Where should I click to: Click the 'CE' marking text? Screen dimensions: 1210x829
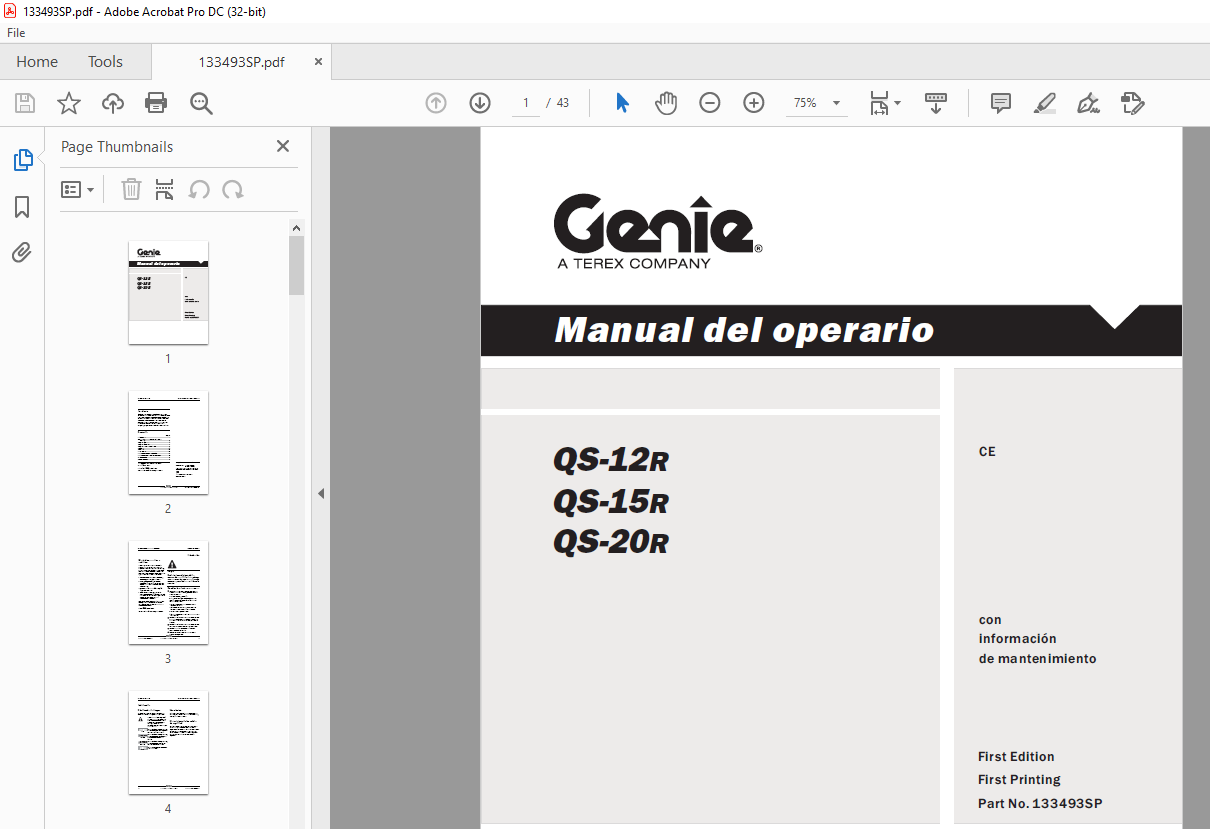(x=987, y=452)
